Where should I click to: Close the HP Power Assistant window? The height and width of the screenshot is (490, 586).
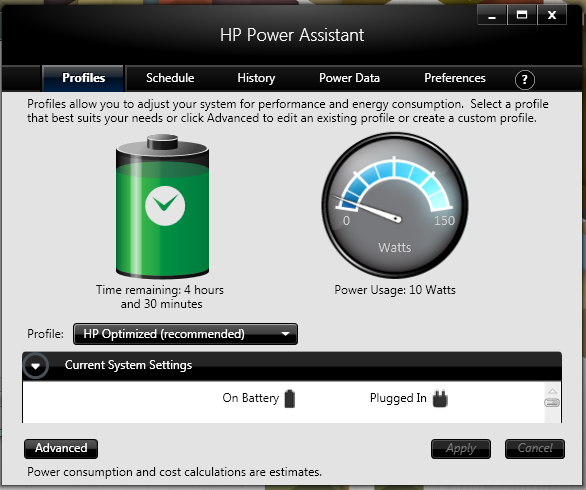coord(552,15)
